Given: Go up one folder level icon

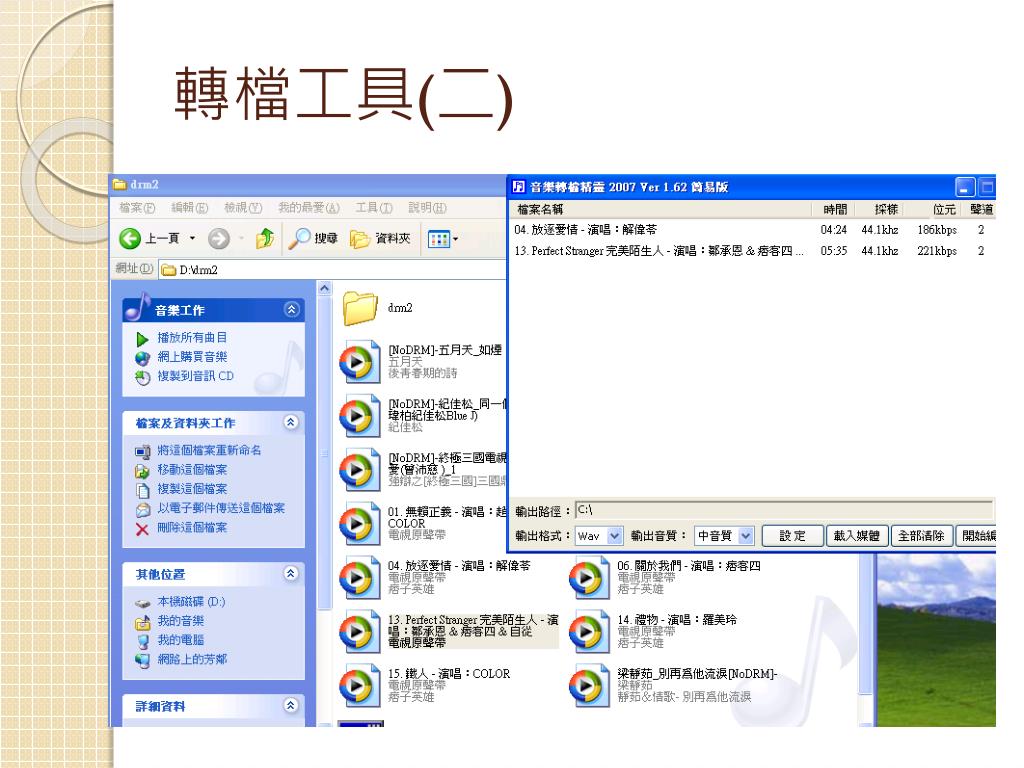Looking at the screenshot, I should [x=264, y=239].
